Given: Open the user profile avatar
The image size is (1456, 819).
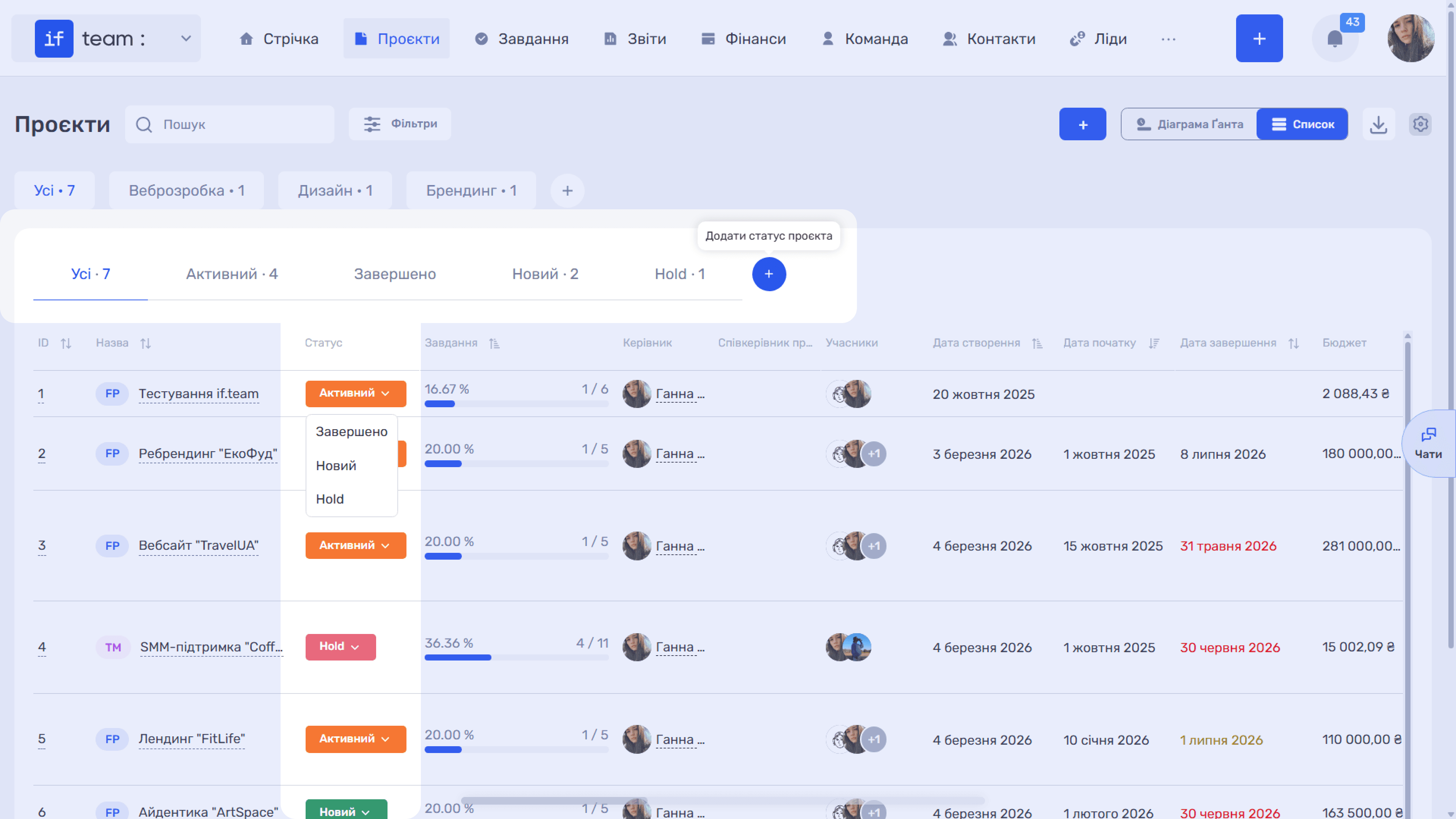Looking at the screenshot, I should click(x=1411, y=38).
